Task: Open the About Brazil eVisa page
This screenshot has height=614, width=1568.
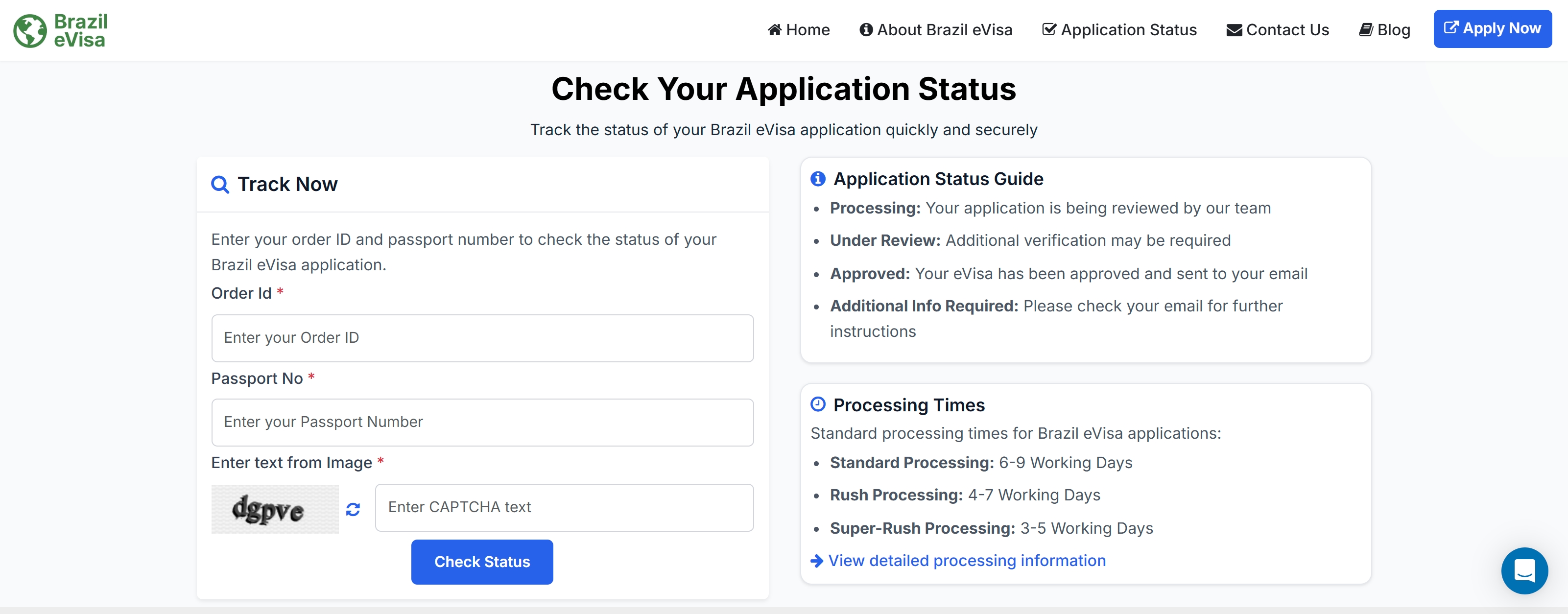Action: [944, 30]
